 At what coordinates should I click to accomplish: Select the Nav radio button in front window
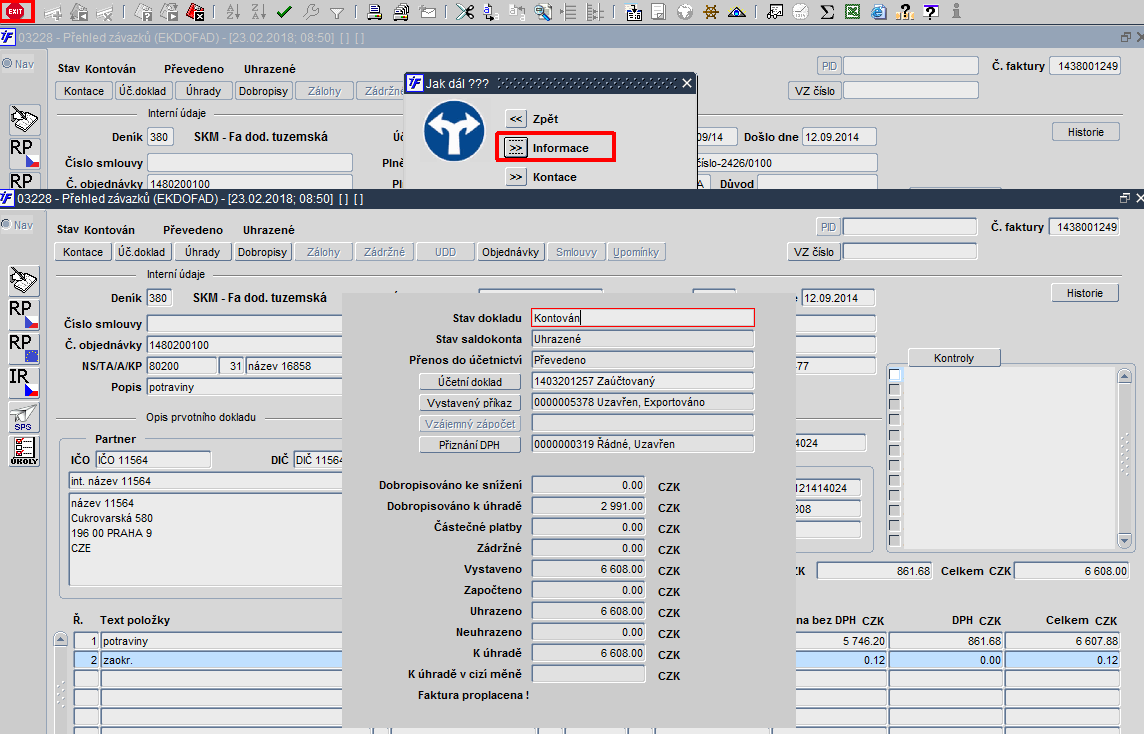[7, 225]
